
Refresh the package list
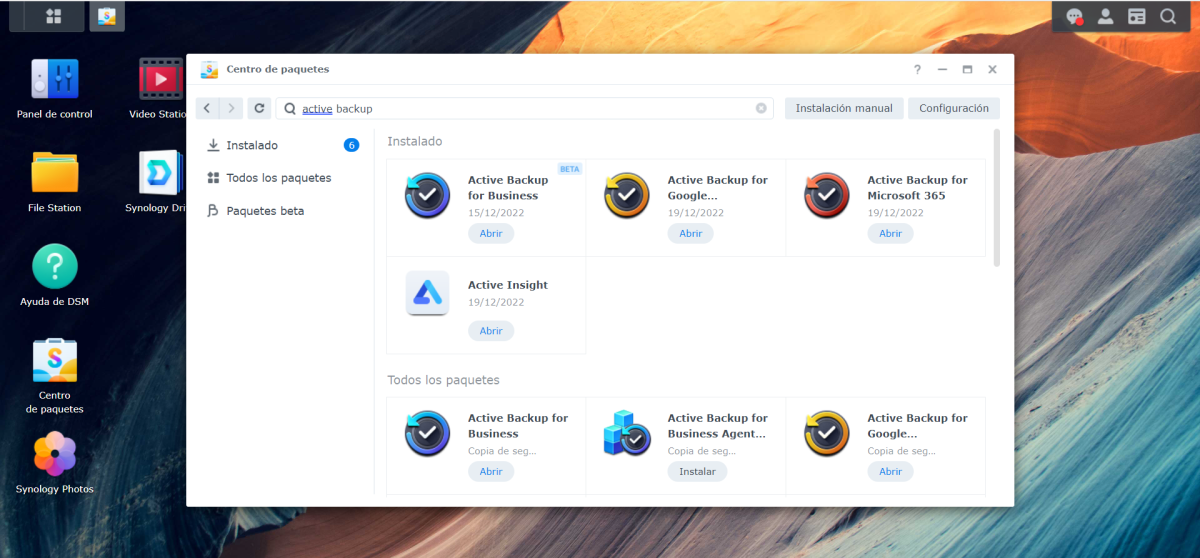pos(259,108)
